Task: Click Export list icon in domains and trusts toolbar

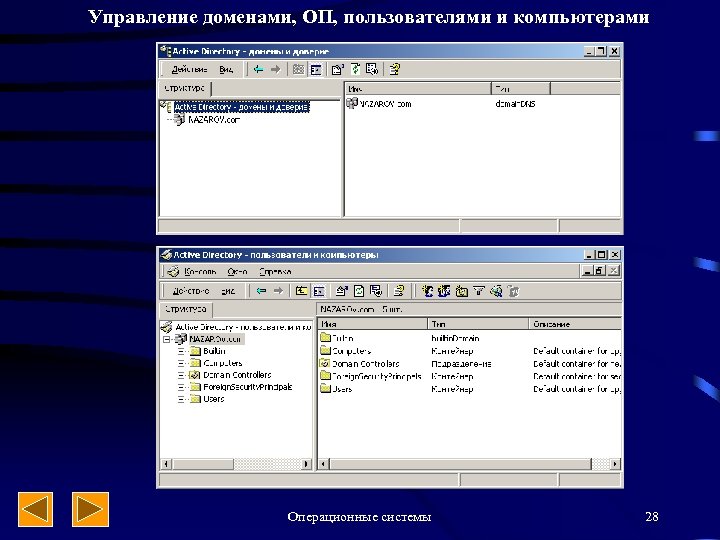Action: click(x=372, y=69)
